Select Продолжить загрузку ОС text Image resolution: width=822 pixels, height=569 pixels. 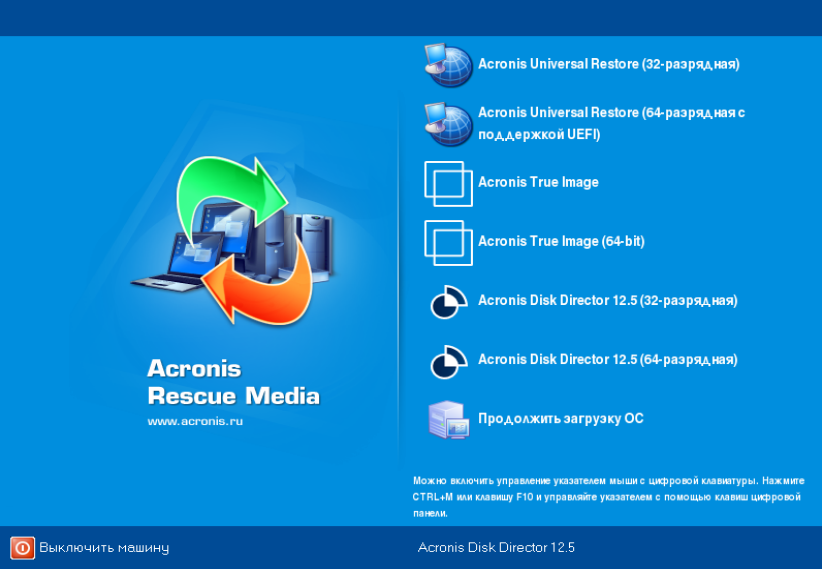coord(560,419)
